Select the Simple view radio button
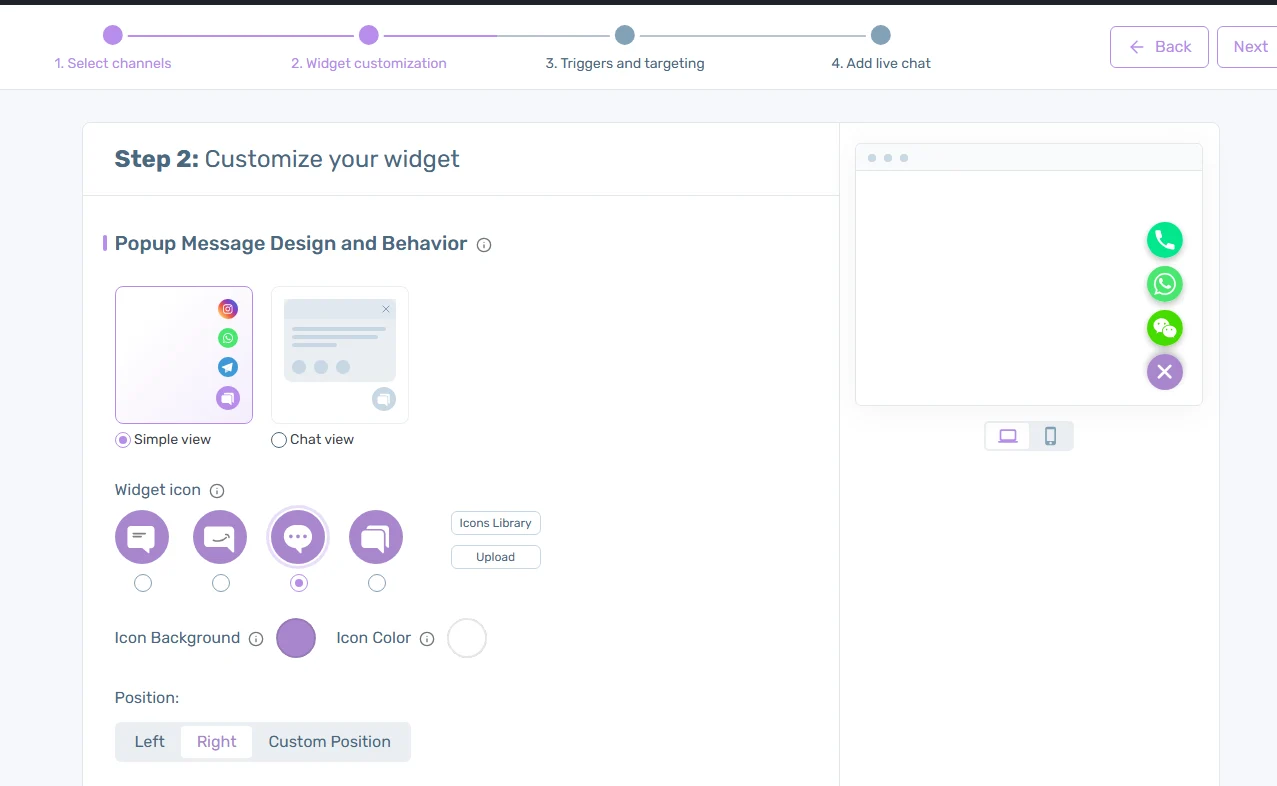Screen dimensions: 1277x786 (x=123, y=440)
